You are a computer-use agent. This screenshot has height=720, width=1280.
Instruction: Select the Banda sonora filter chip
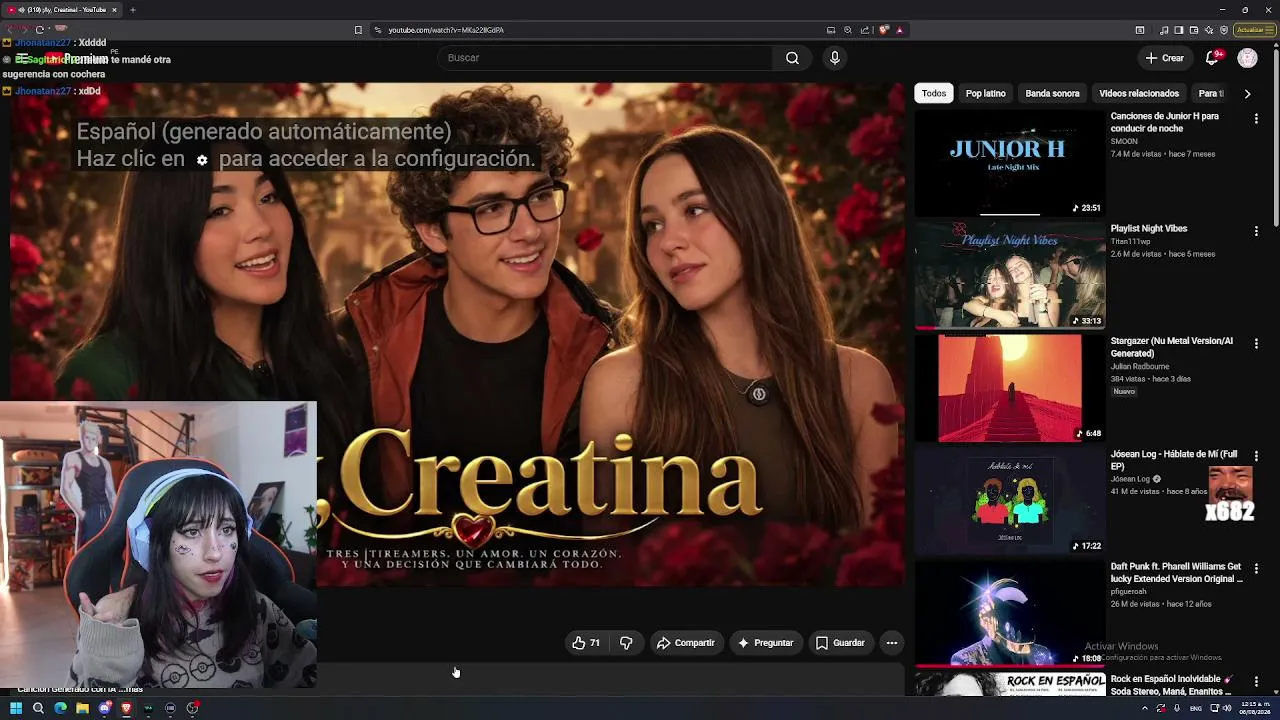click(x=1052, y=93)
